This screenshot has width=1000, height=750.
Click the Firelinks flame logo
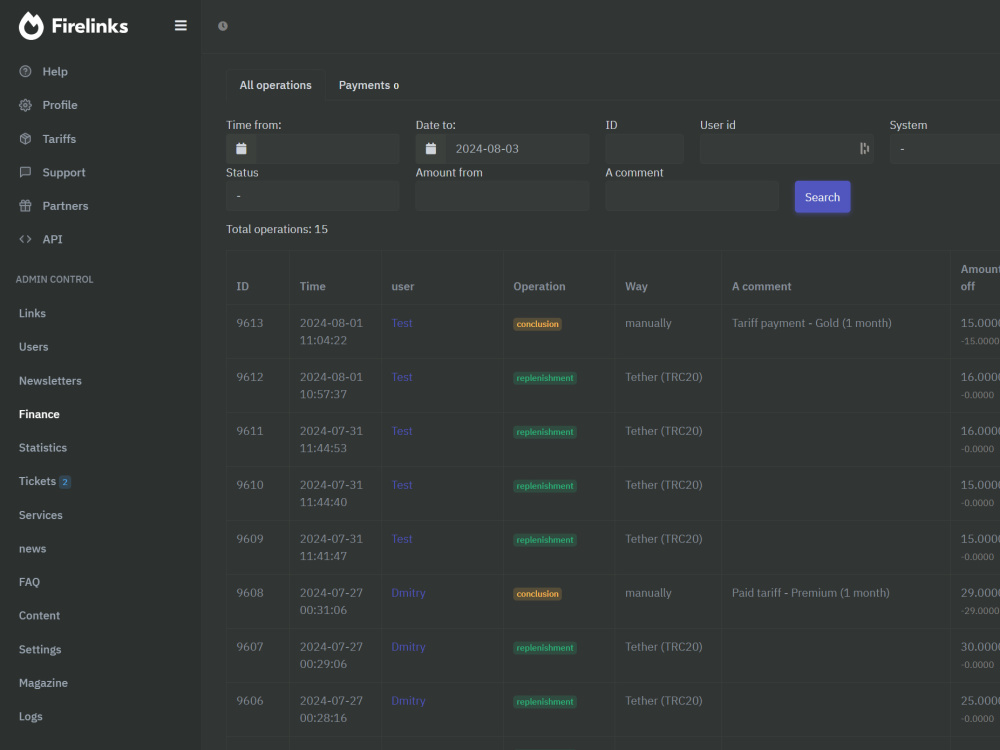(x=31, y=26)
